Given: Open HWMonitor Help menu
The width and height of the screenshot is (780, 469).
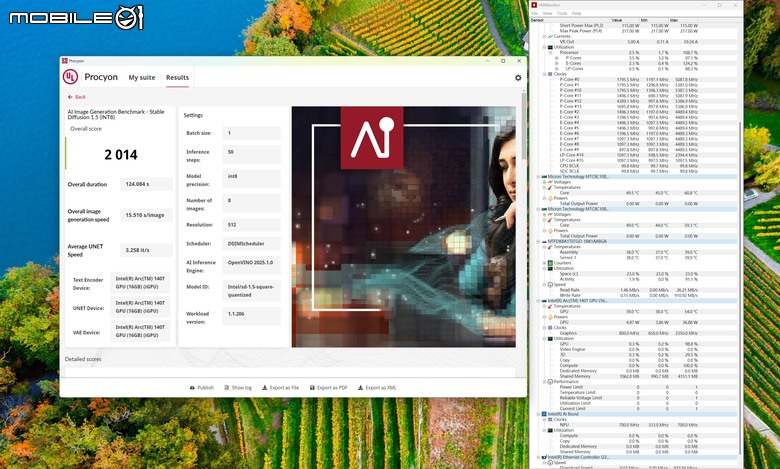Looking at the screenshot, I should 577,13.
